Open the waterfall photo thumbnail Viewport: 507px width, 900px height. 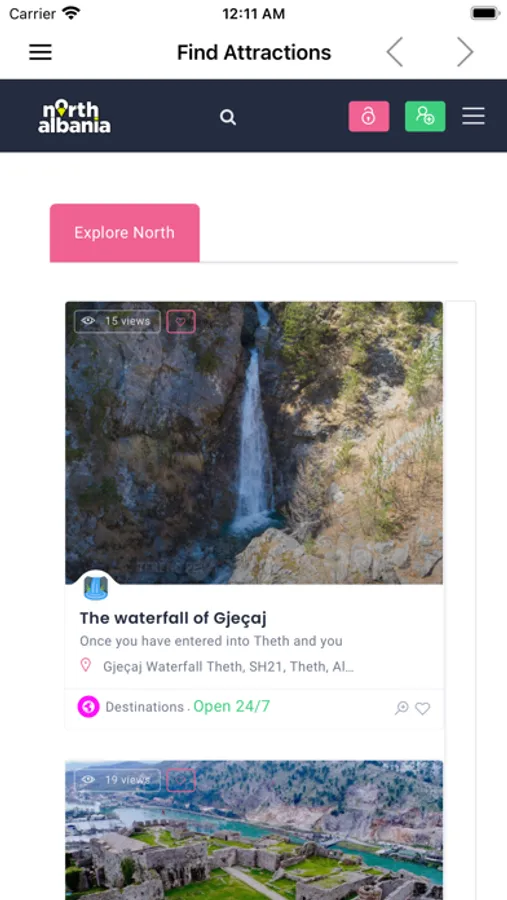pos(254,443)
